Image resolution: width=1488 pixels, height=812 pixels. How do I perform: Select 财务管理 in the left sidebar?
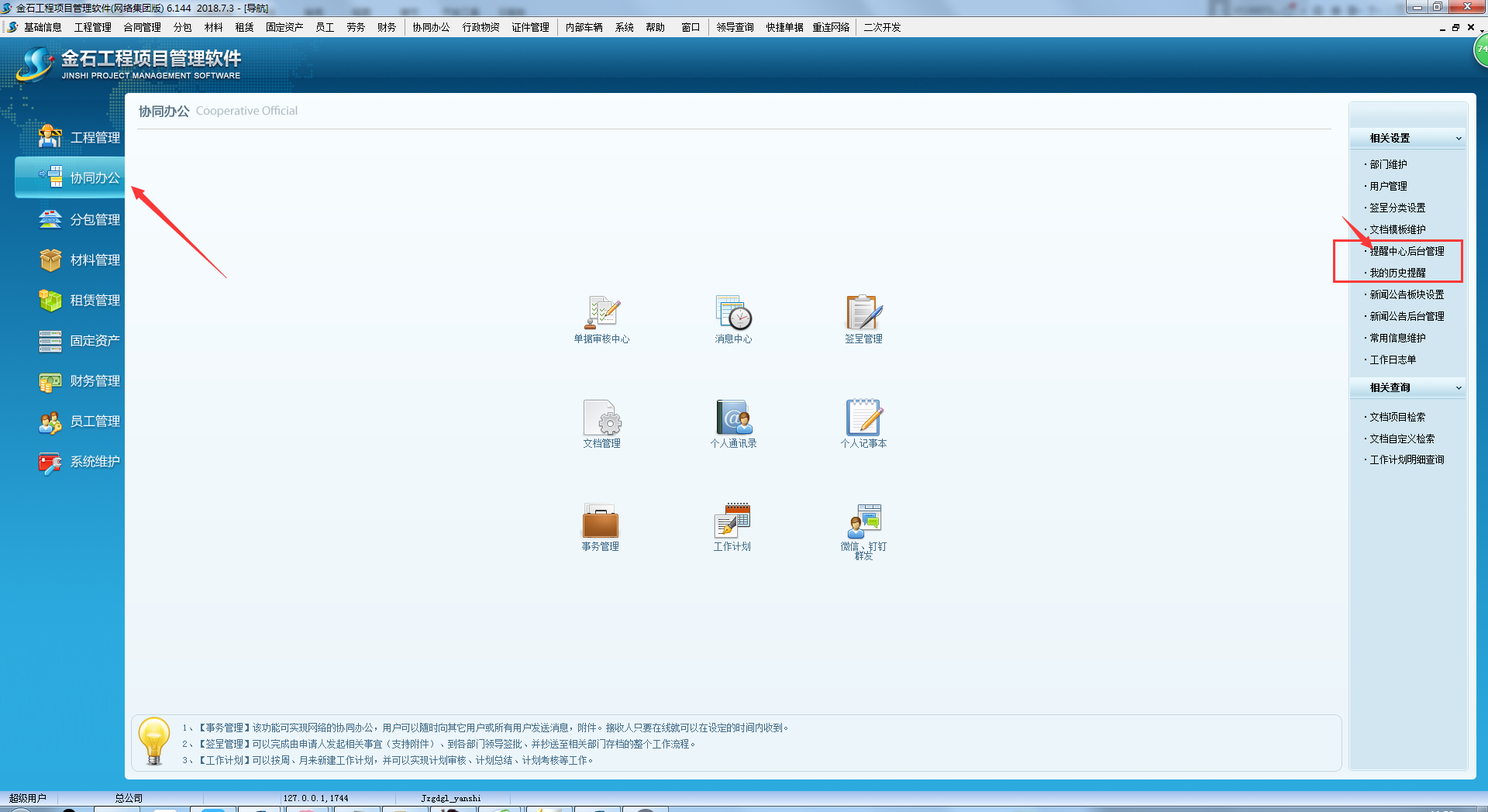pyautogui.click(x=80, y=380)
